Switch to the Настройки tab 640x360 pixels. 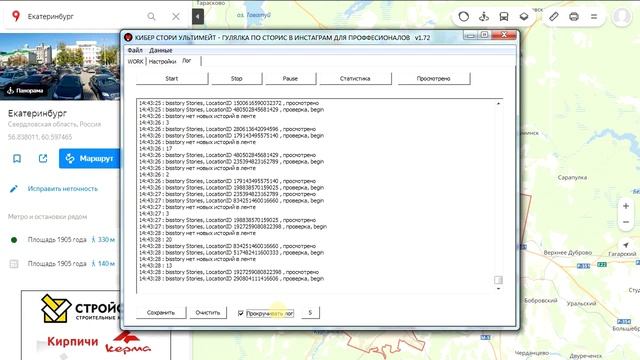point(162,61)
